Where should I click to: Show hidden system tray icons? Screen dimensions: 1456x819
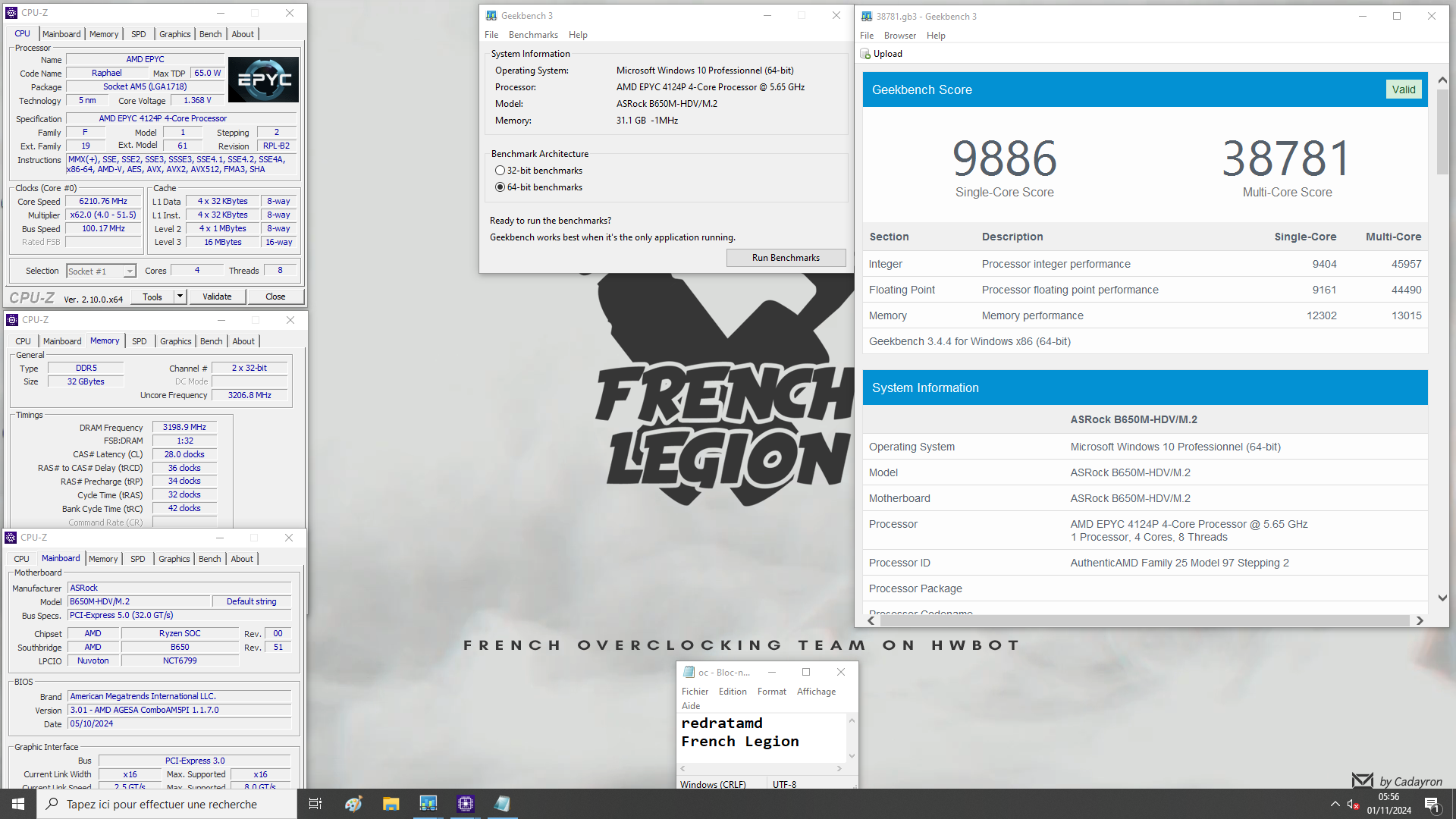point(1335,804)
